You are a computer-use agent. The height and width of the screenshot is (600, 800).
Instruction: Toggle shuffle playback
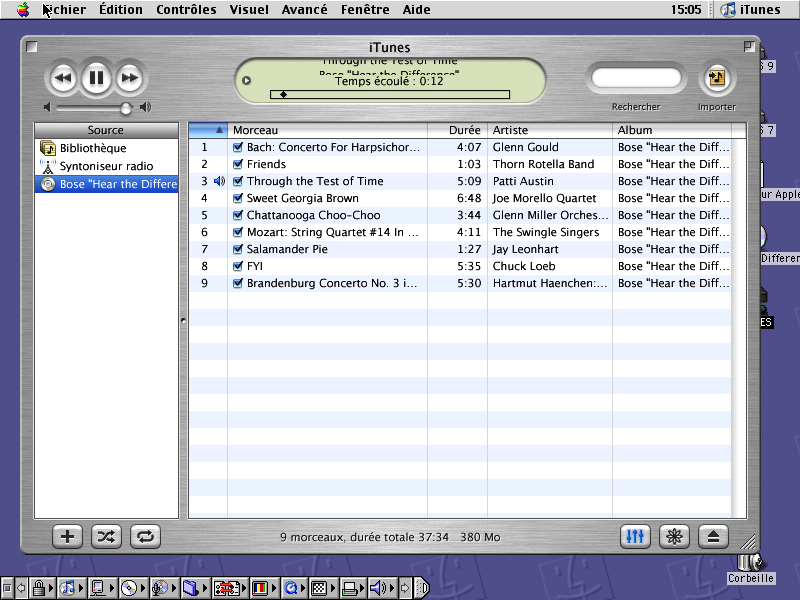coord(106,537)
